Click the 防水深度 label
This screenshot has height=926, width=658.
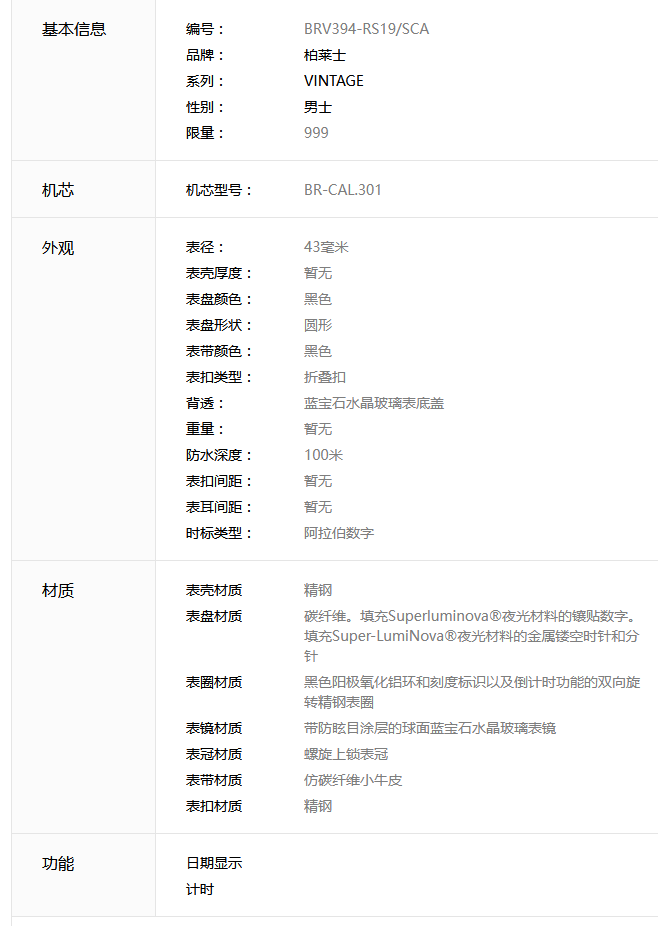[219, 455]
